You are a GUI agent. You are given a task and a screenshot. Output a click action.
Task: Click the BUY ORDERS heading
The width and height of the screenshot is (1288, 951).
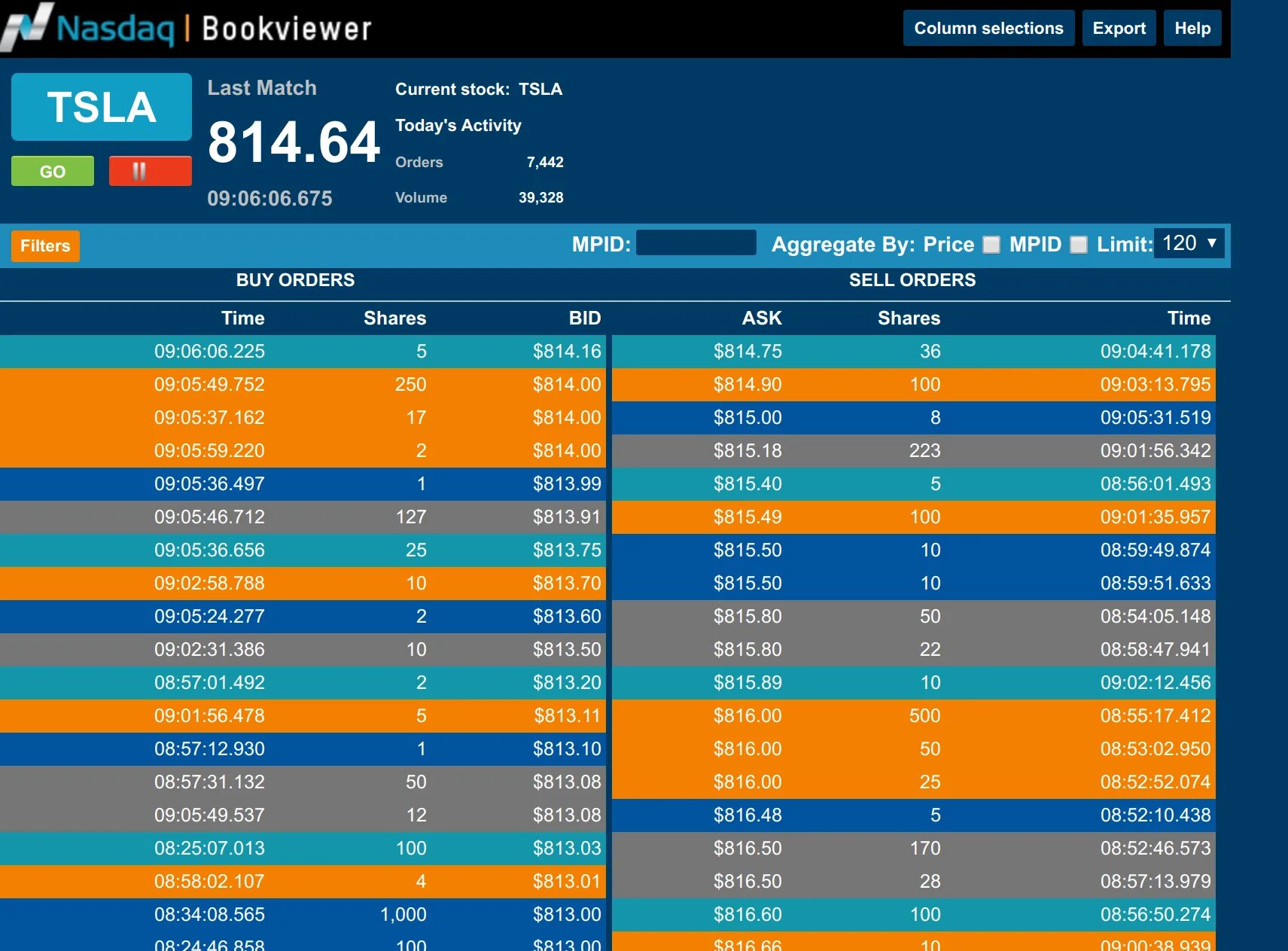tap(295, 280)
